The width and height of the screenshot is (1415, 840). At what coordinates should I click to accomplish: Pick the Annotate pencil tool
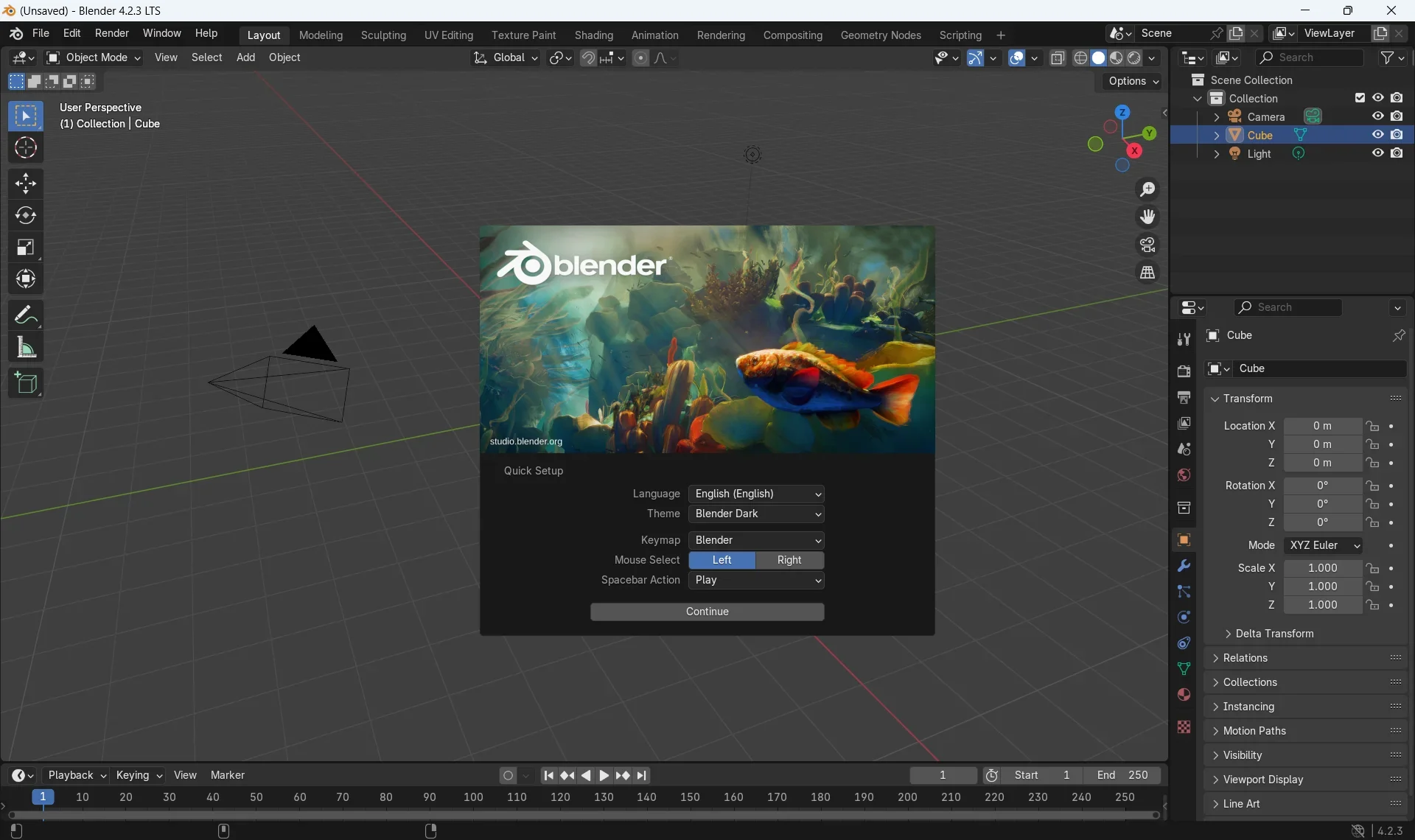(x=26, y=315)
